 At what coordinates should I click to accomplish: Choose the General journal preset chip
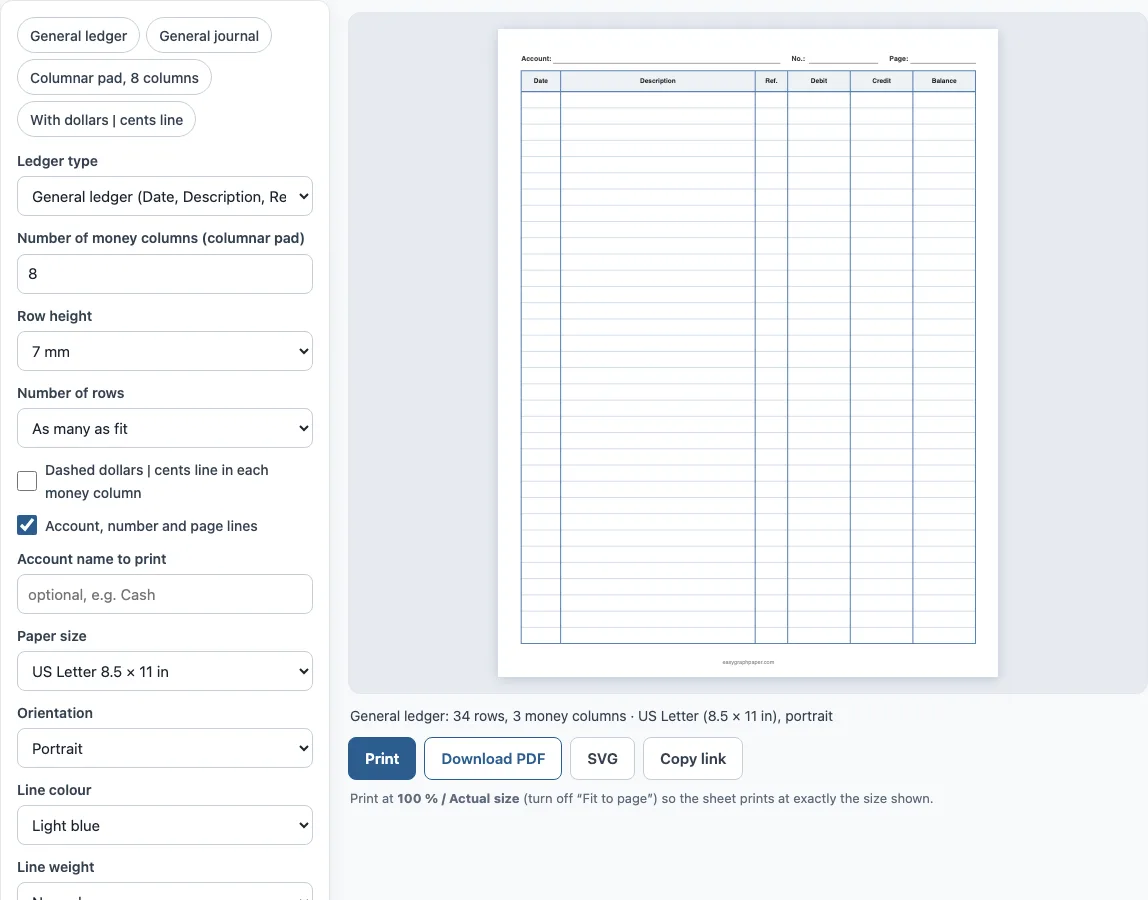[209, 36]
